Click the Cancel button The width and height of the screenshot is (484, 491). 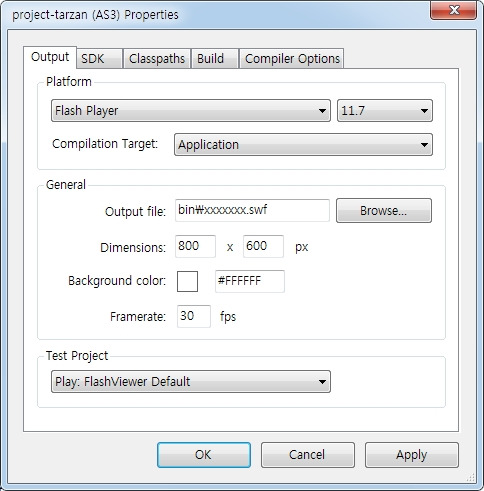tap(308, 455)
